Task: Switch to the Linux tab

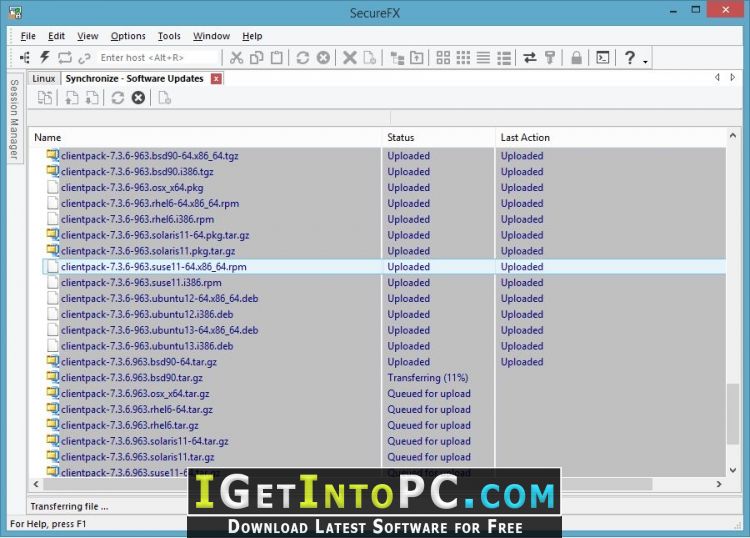Action: coord(44,78)
